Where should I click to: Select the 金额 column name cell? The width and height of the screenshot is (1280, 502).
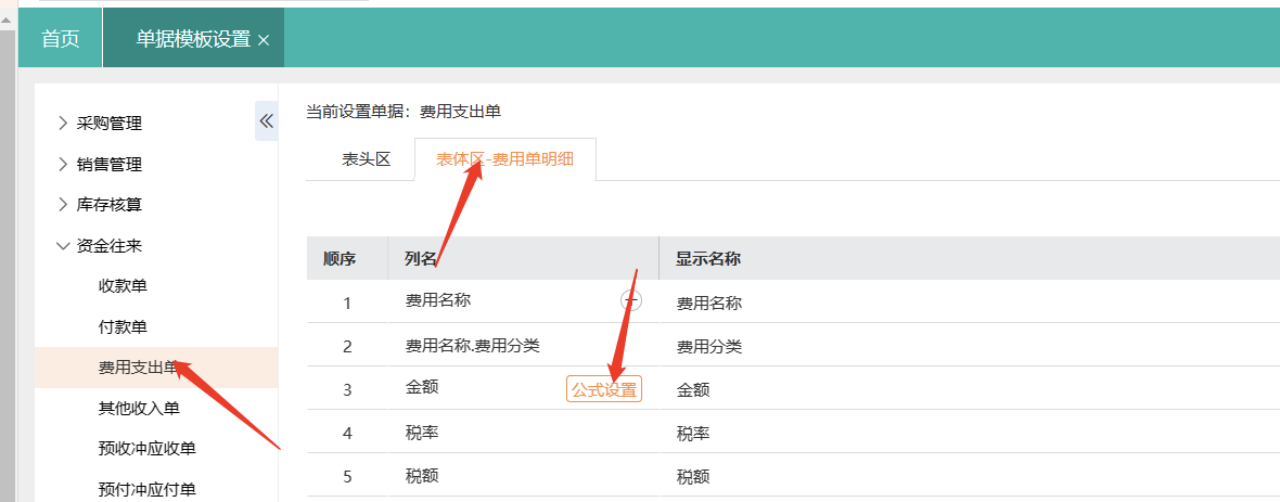coord(421,386)
